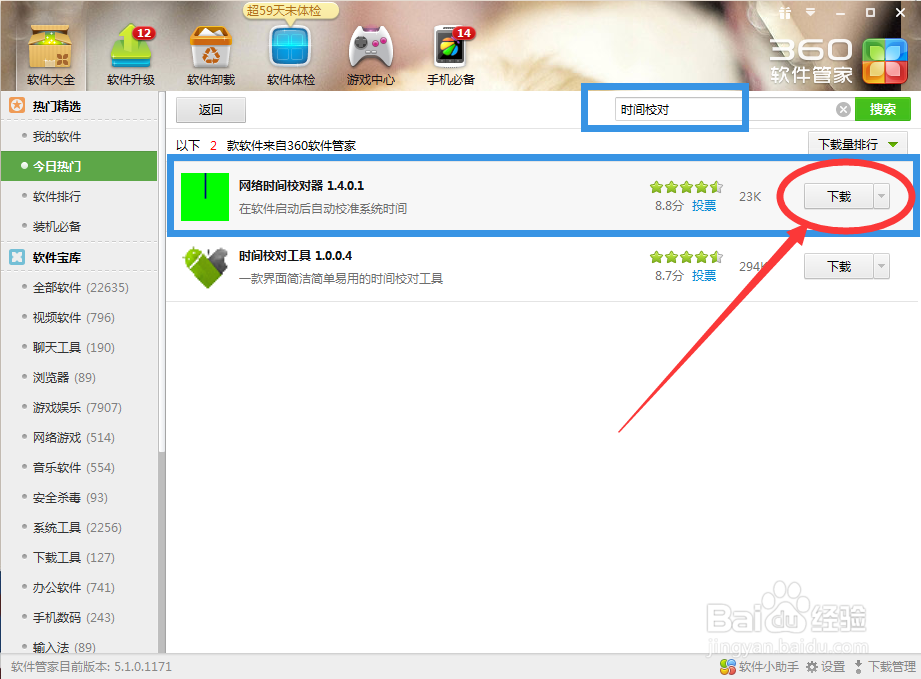
Task: Open the 游戏中心 game center icon
Action: click(371, 55)
